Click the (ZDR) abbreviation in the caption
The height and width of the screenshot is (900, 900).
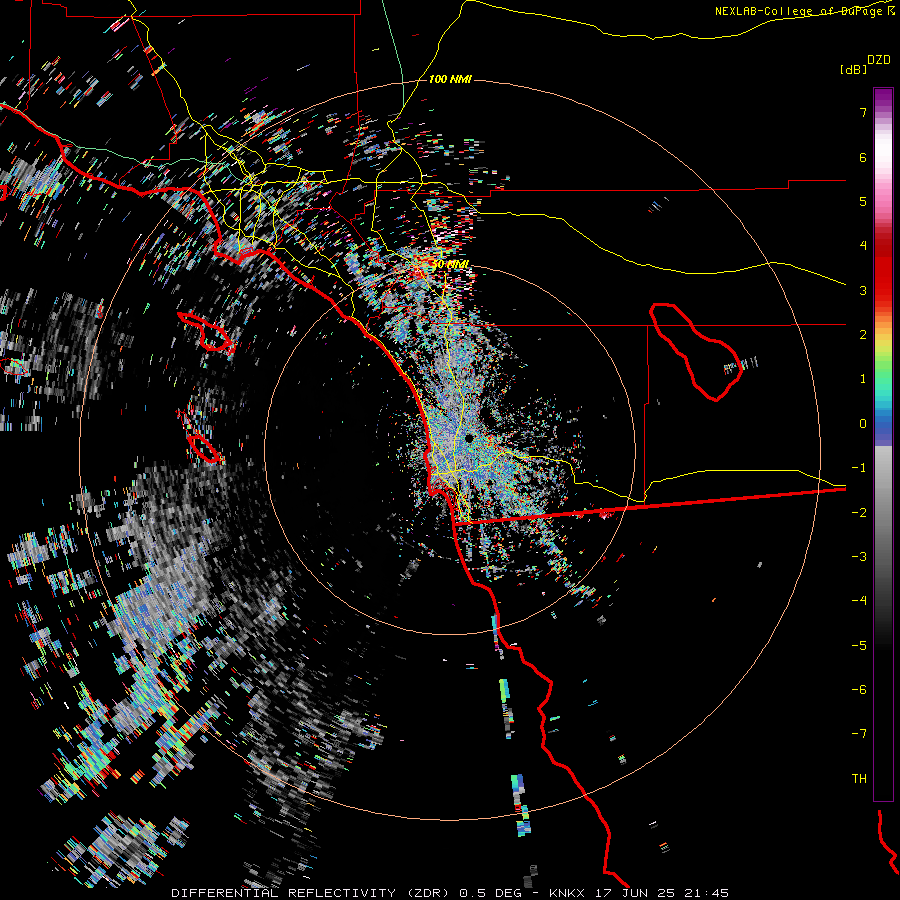click(428, 893)
